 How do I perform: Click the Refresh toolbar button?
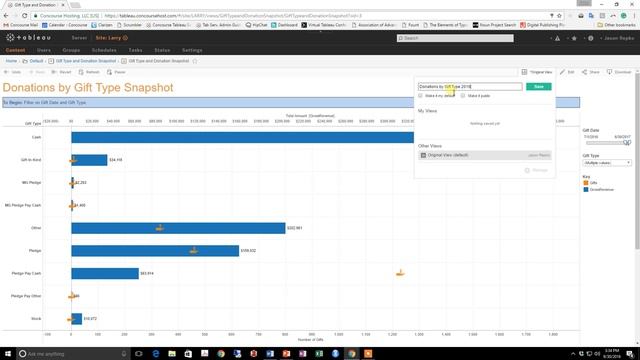(x=89, y=72)
